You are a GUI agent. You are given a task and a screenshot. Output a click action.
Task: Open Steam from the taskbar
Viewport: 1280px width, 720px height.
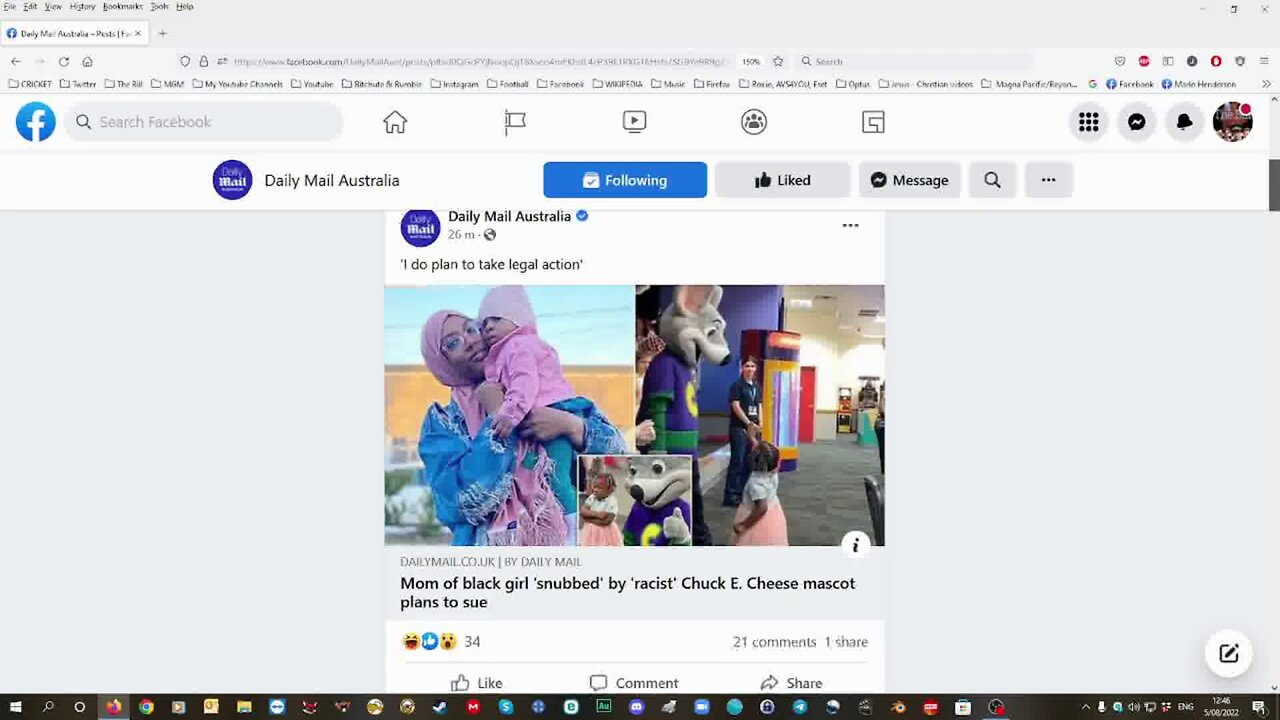coord(440,707)
